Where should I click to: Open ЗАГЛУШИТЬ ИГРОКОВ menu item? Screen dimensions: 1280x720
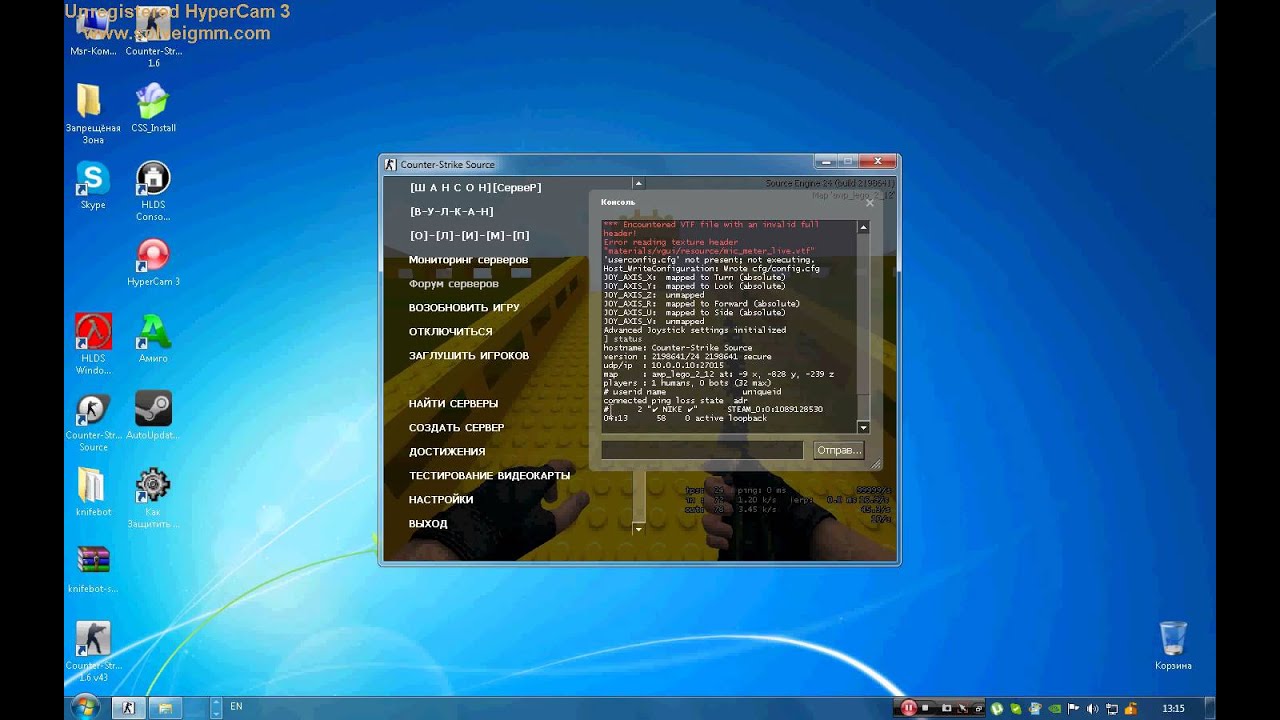469,356
